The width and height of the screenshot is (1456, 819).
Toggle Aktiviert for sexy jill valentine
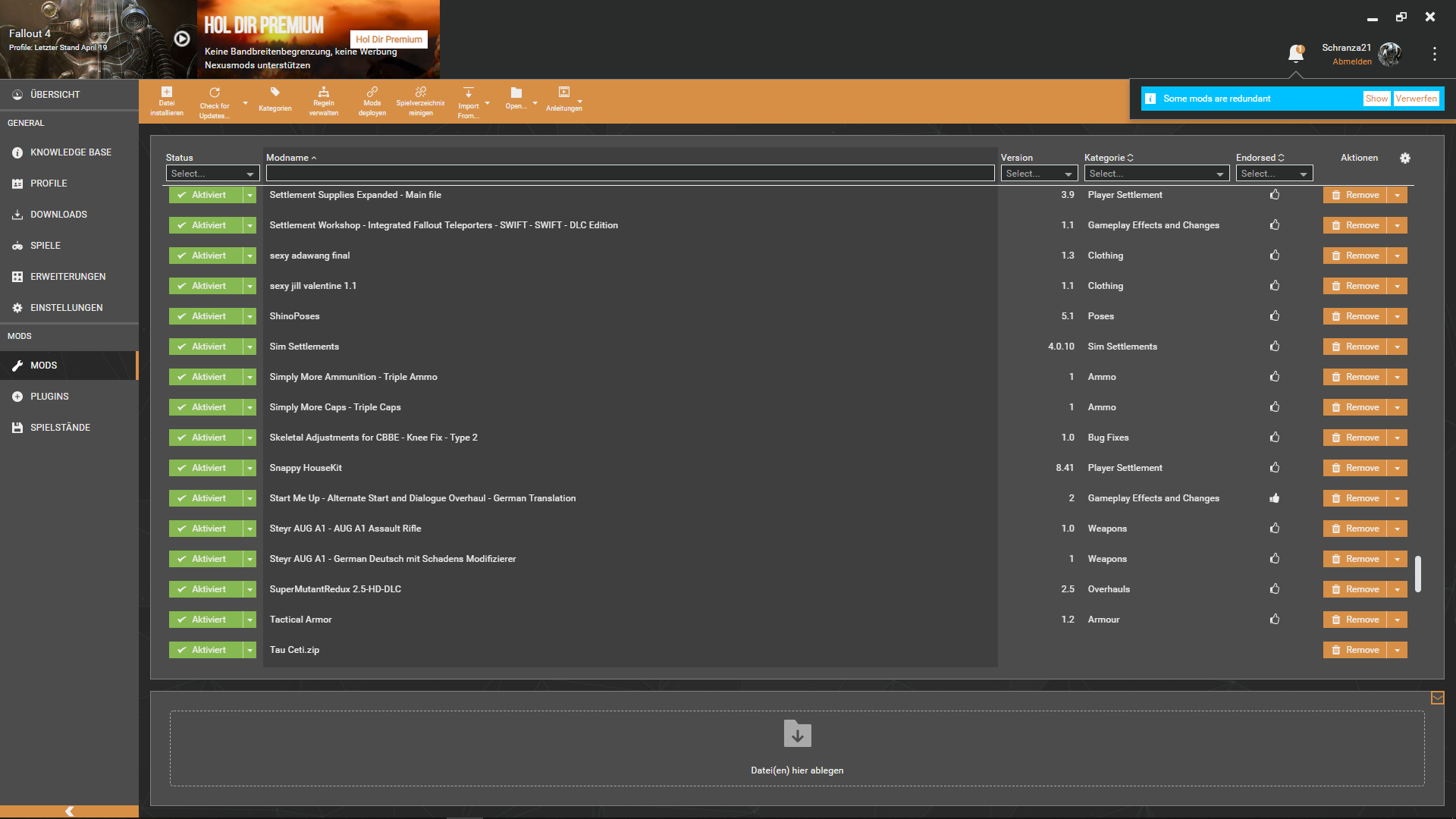pyautogui.click(x=206, y=286)
